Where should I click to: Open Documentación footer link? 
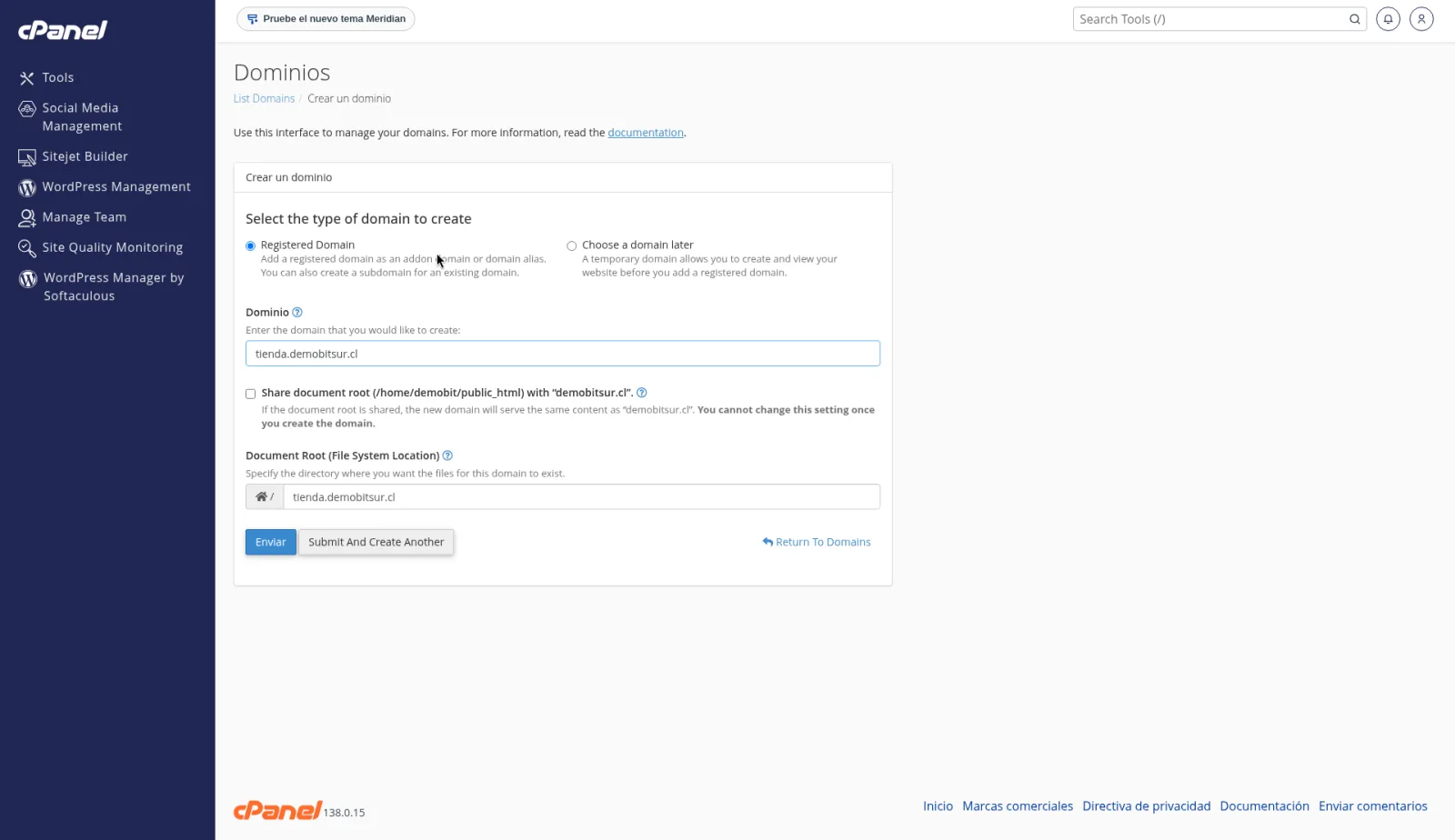(1264, 806)
